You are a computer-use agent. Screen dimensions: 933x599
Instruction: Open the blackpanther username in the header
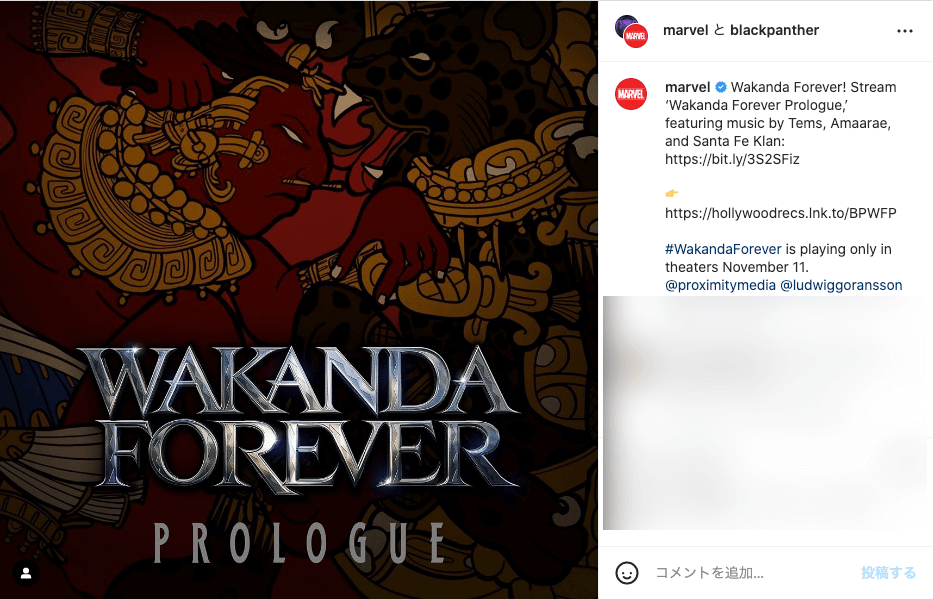coord(774,30)
